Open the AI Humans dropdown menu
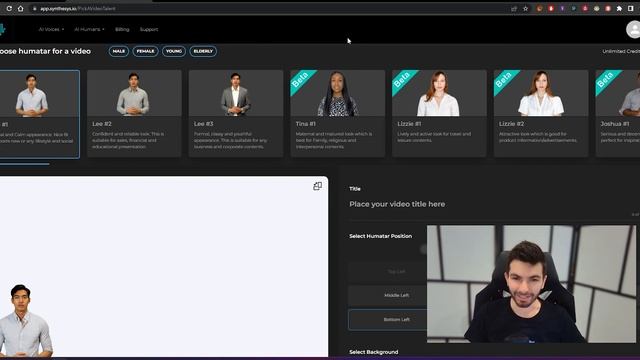640x360 pixels. click(x=89, y=29)
